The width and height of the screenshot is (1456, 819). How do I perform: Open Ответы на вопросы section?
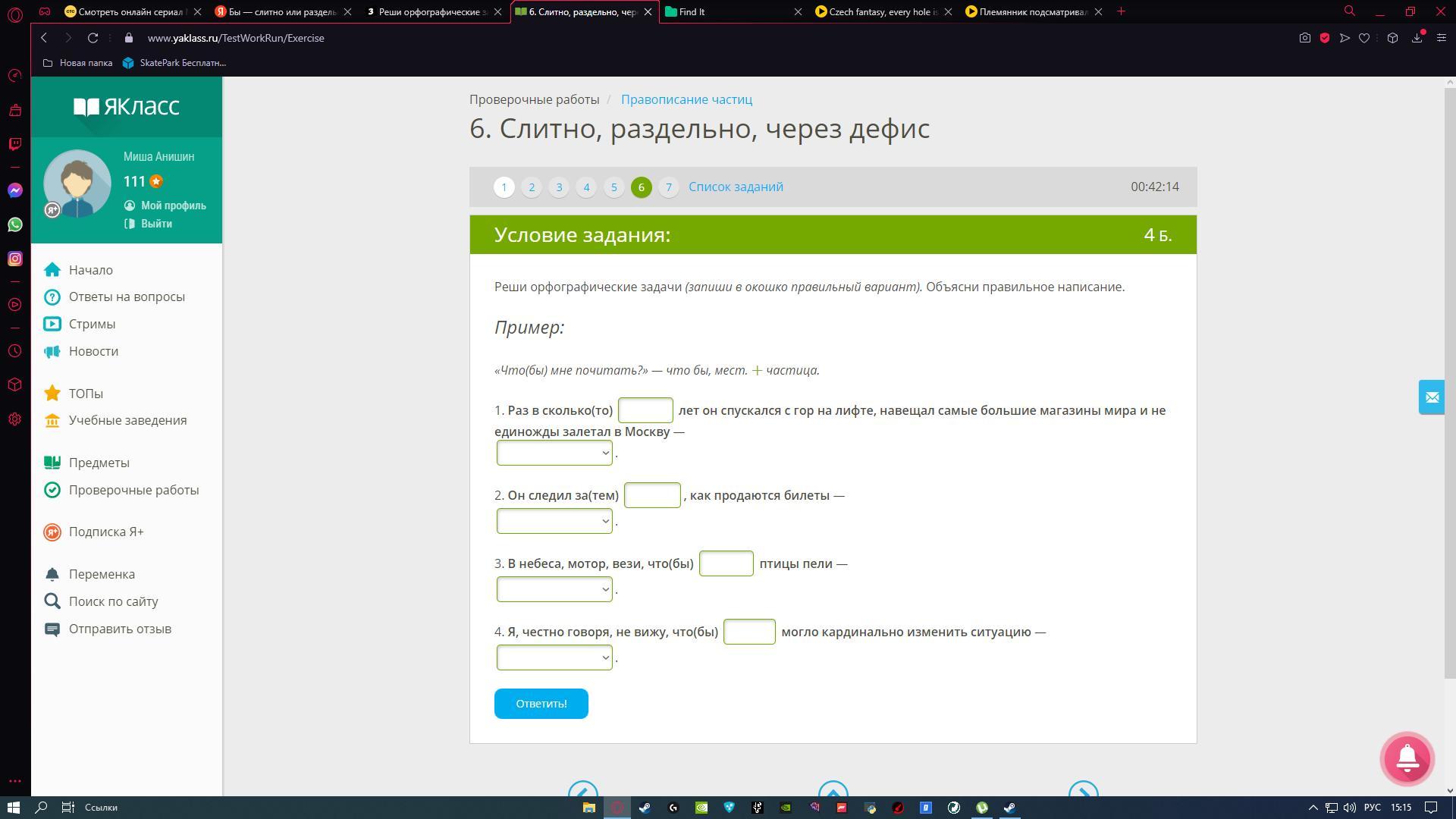tap(127, 296)
